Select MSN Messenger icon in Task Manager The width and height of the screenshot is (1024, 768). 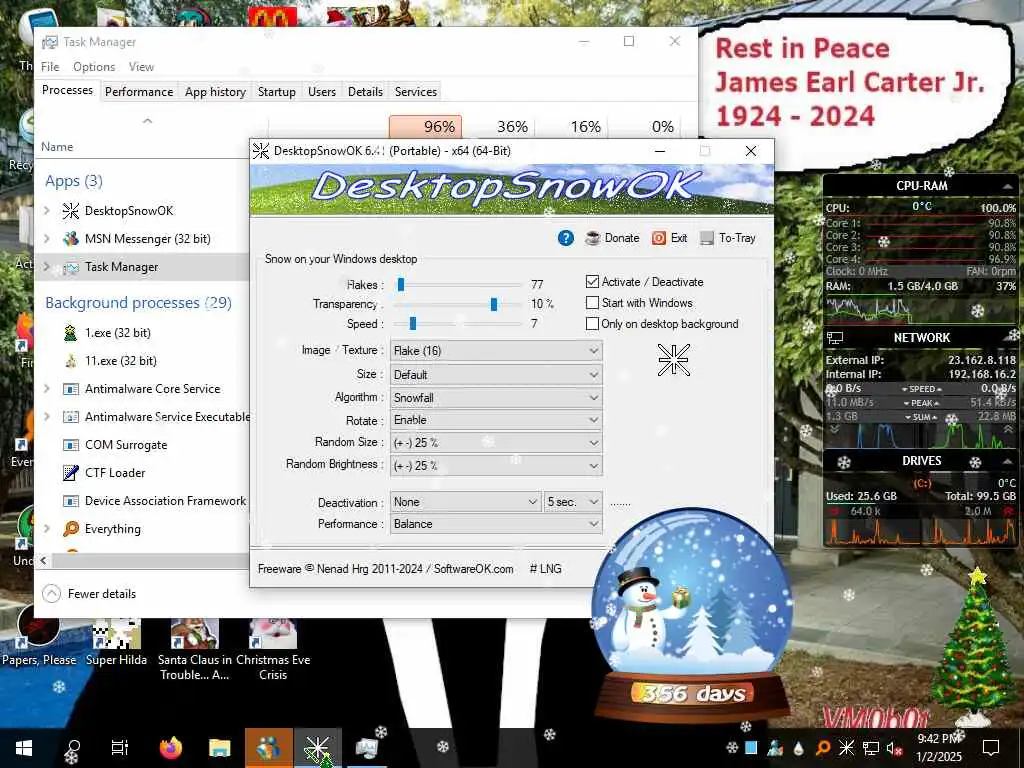pos(71,239)
